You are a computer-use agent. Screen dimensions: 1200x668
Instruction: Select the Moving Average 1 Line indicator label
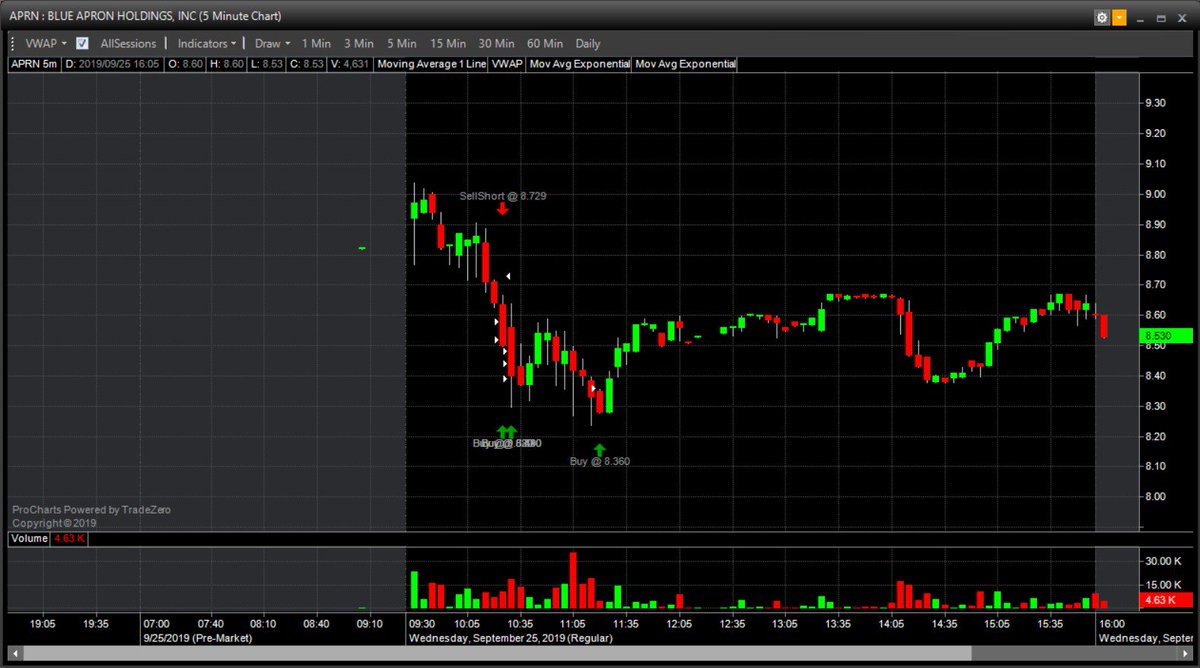tap(432, 64)
